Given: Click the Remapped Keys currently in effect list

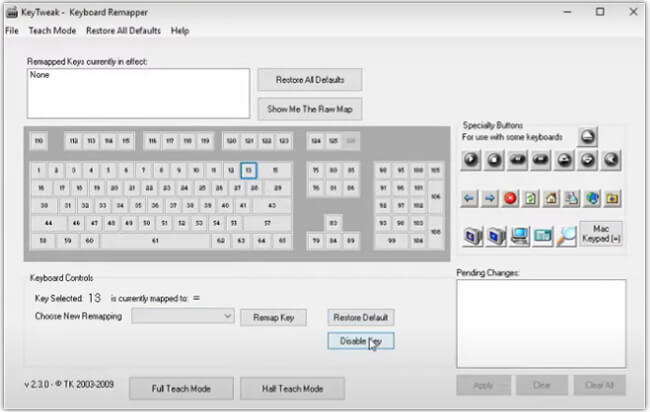Looking at the screenshot, I should click(x=138, y=93).
